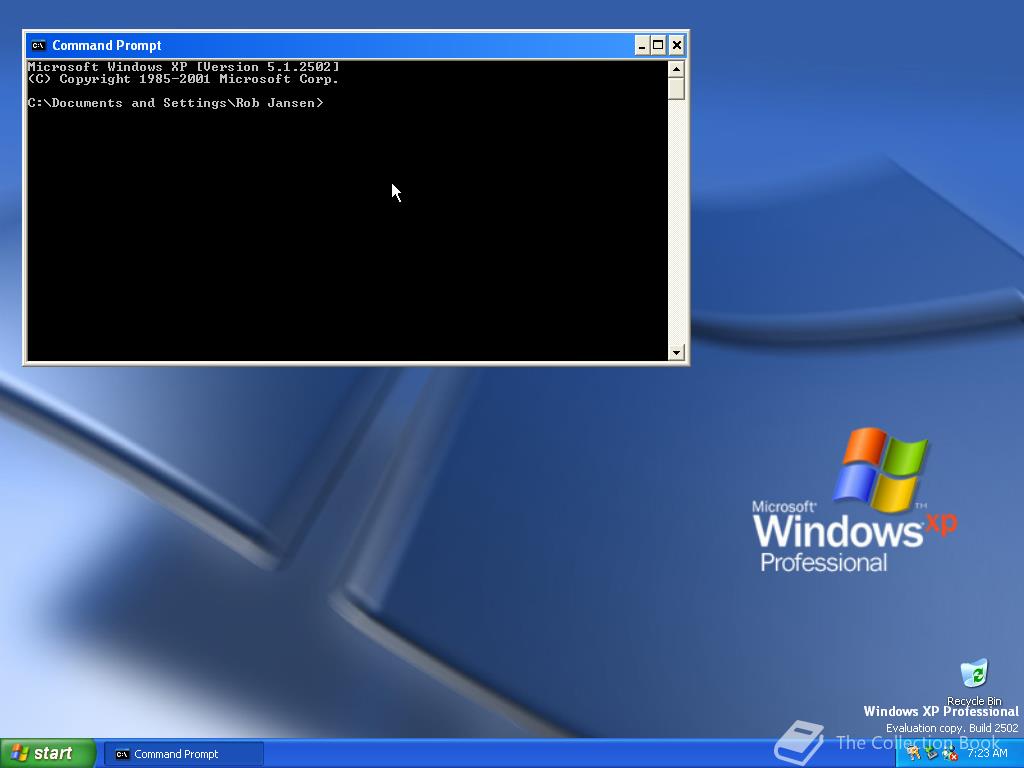Click the '(C) Copyright 1985-2001 Microsoft Corp.' line
The width and height of the screenshot is (1024, 768).
click(x=183, y=79)
